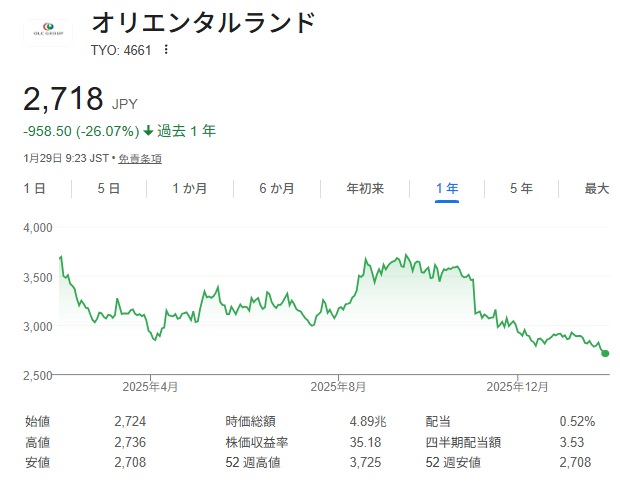Click the market cap value 4.89兆
The height and width of the screenshot is (489, 620).
click(x=368, y=421)
